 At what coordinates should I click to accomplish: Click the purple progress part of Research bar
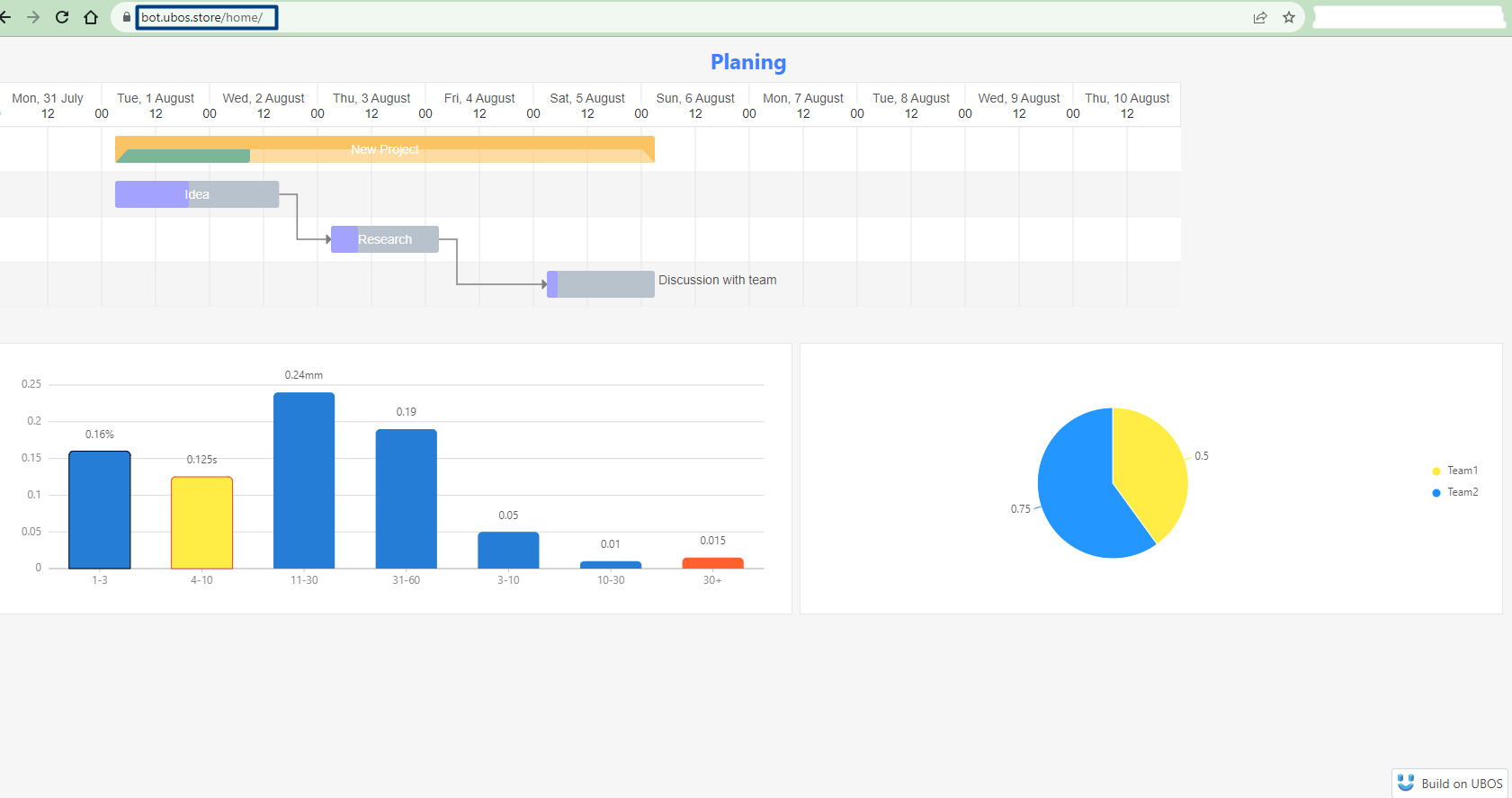point(344,239)
